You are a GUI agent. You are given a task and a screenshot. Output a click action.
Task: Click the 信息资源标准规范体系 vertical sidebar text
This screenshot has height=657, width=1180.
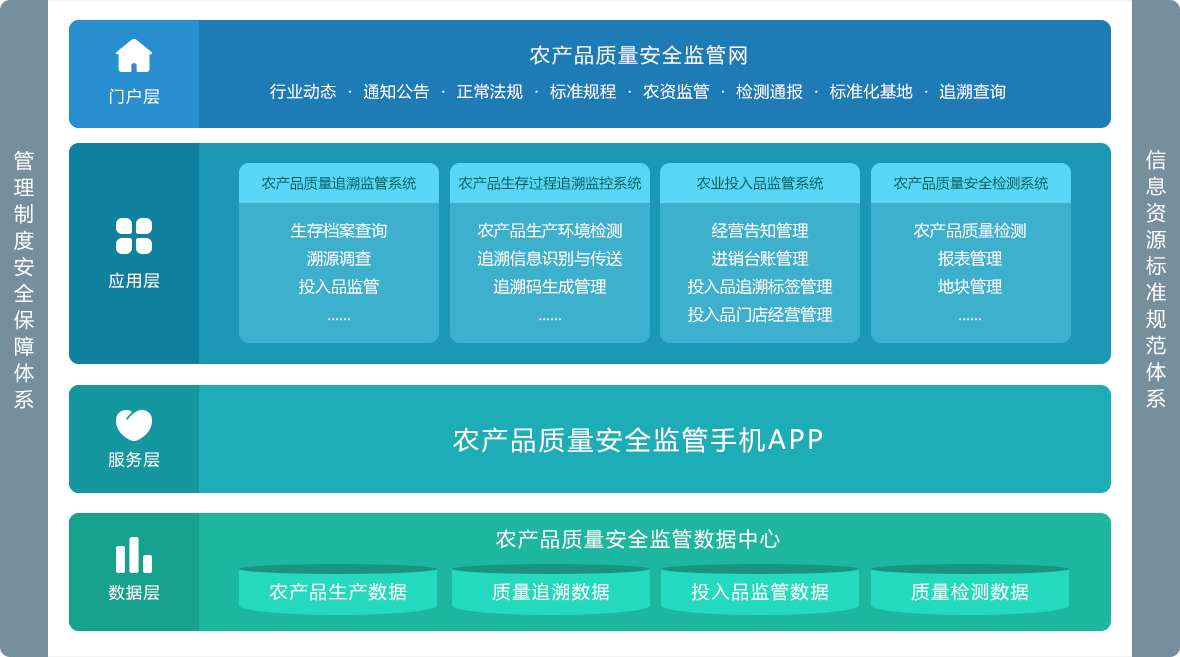[1156, 279]
